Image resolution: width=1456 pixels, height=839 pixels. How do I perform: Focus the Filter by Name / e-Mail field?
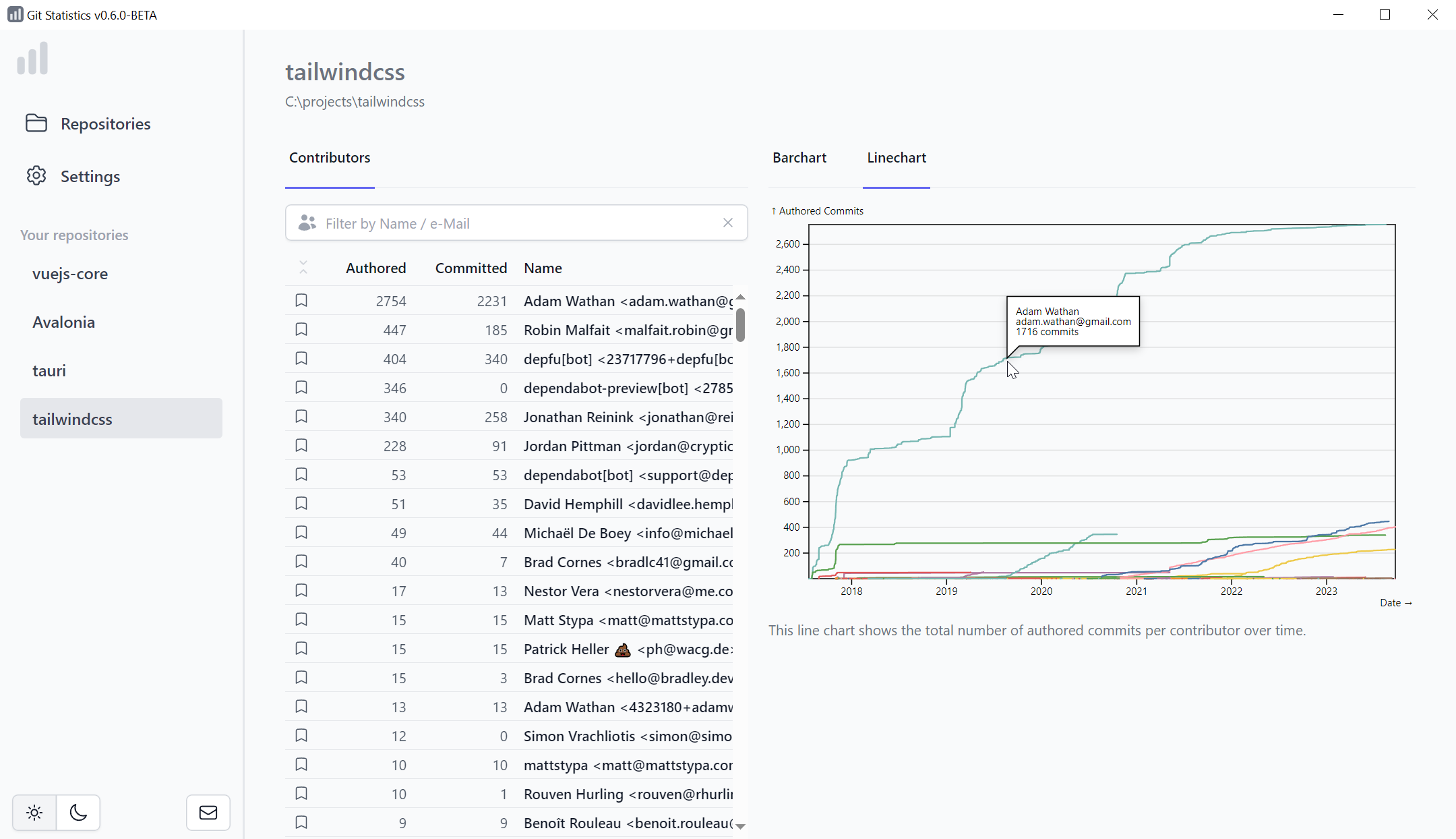(x=516, y=223)
